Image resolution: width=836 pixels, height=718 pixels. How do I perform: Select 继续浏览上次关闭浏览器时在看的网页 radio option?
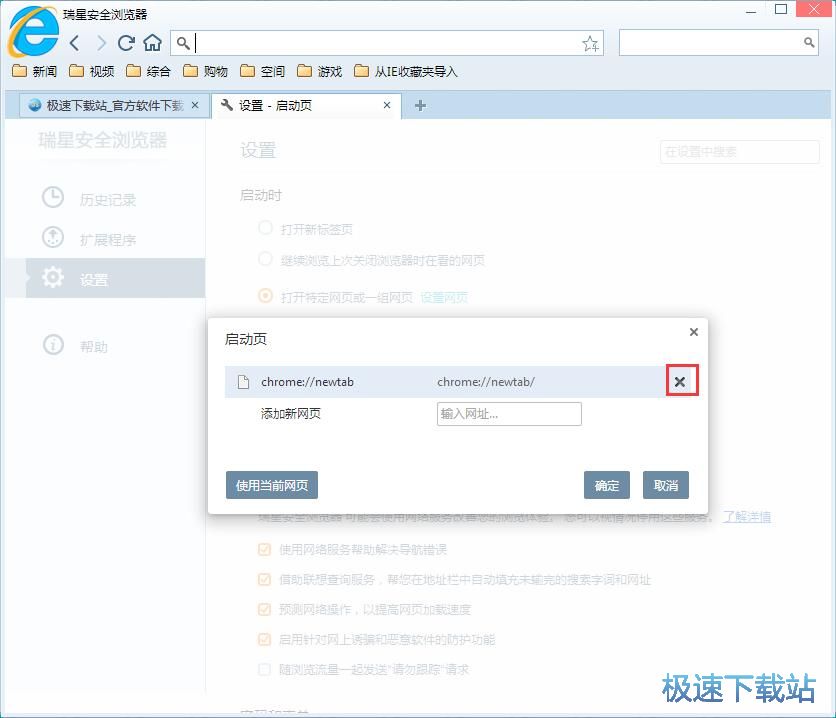(x=265, y=260)
